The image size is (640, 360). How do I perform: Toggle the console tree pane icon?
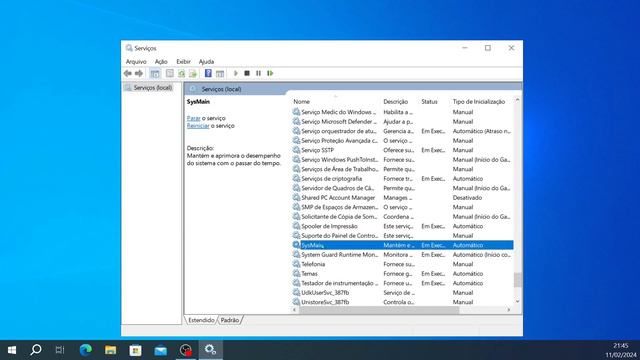(155, 73)
